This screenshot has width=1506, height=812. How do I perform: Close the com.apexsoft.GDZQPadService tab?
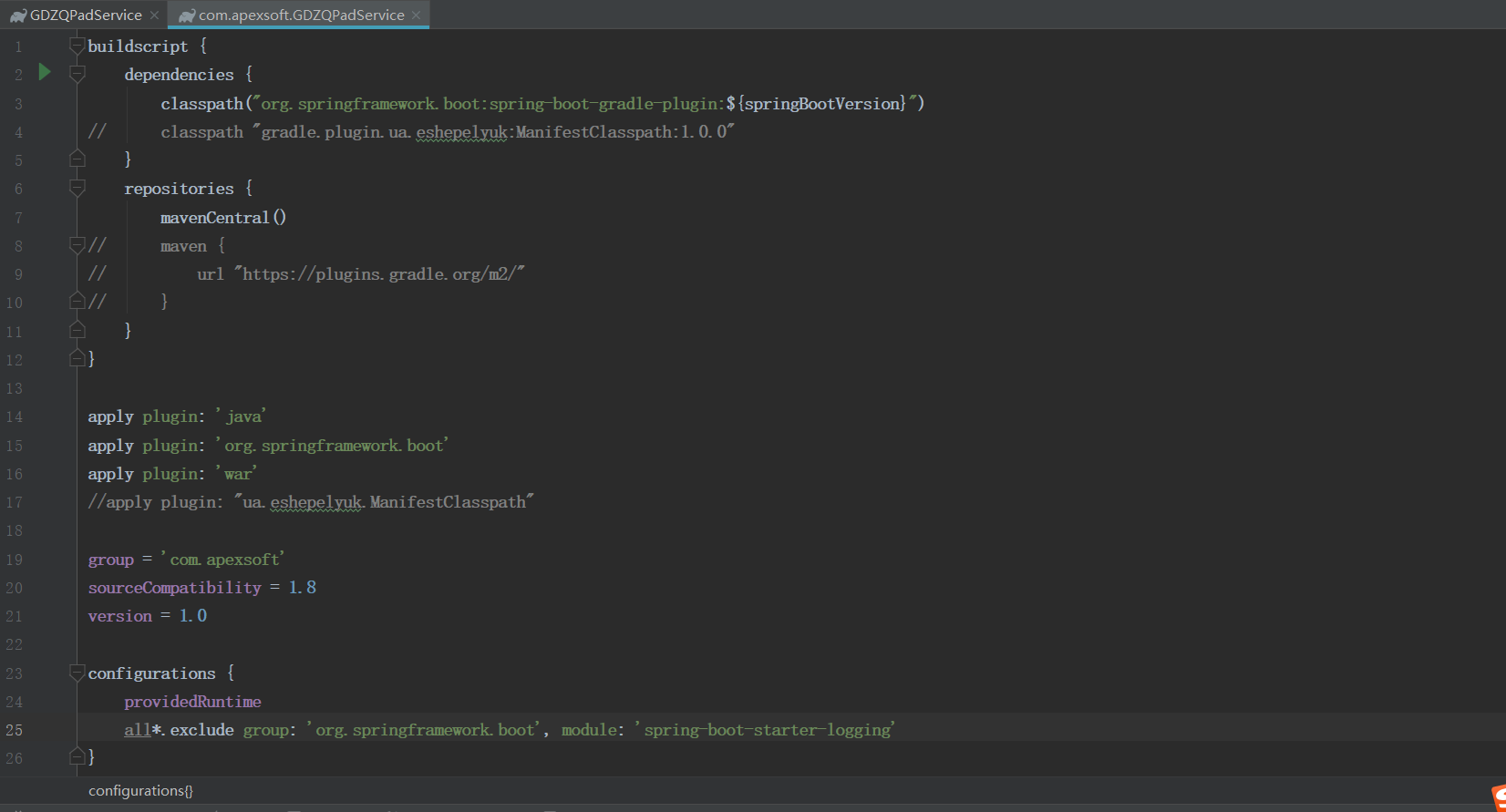tap(417, 15)
